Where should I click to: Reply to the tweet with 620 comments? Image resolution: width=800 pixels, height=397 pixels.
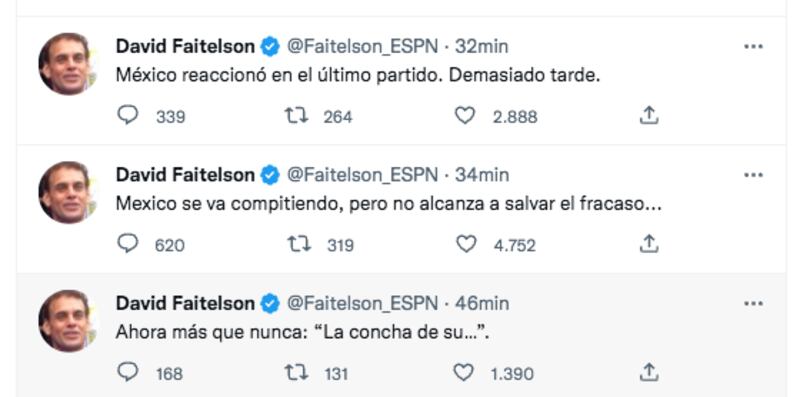click(128, 244)
